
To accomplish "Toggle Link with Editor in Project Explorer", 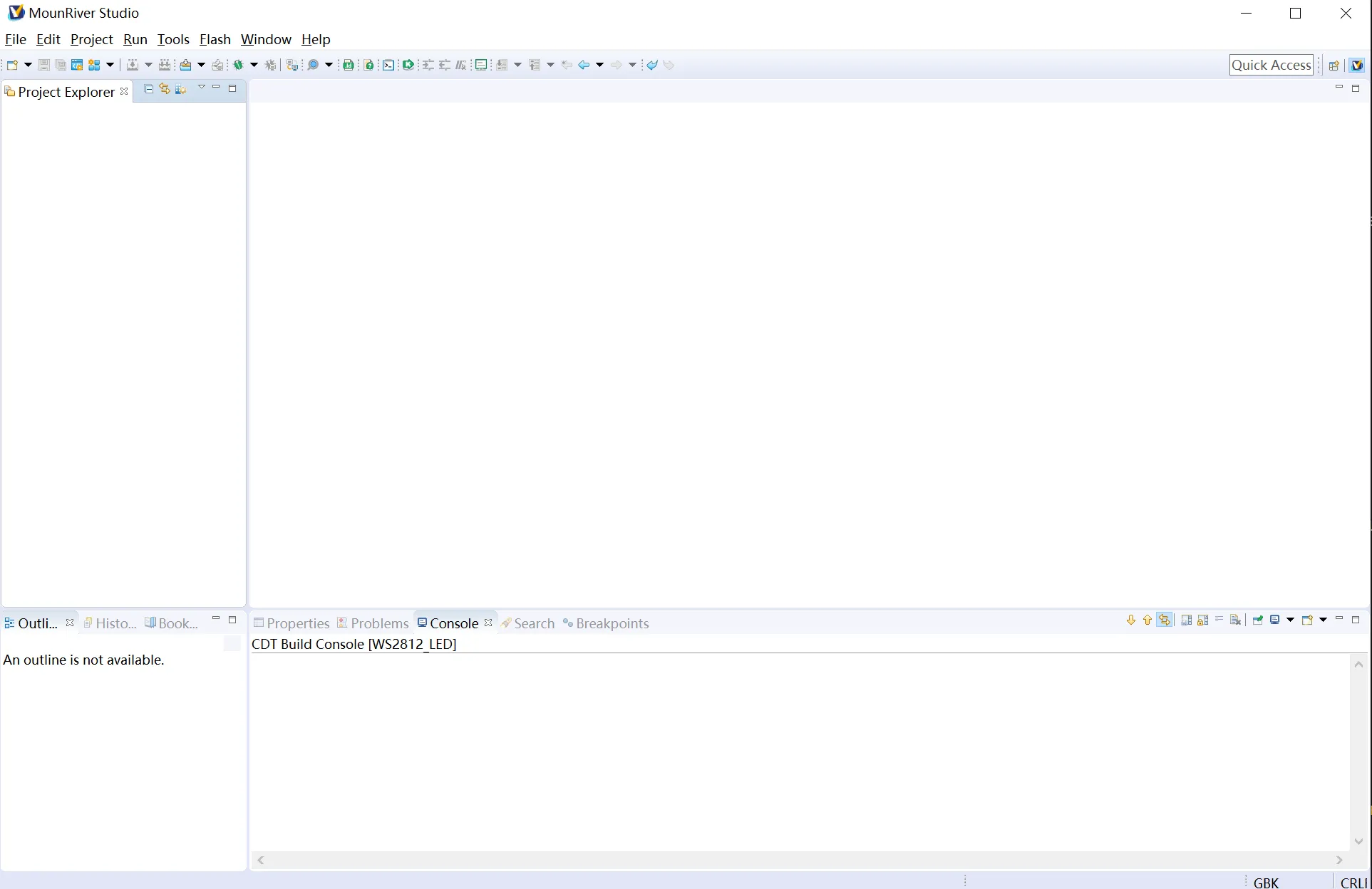I will pyautogui.click(x=165, y=89).
